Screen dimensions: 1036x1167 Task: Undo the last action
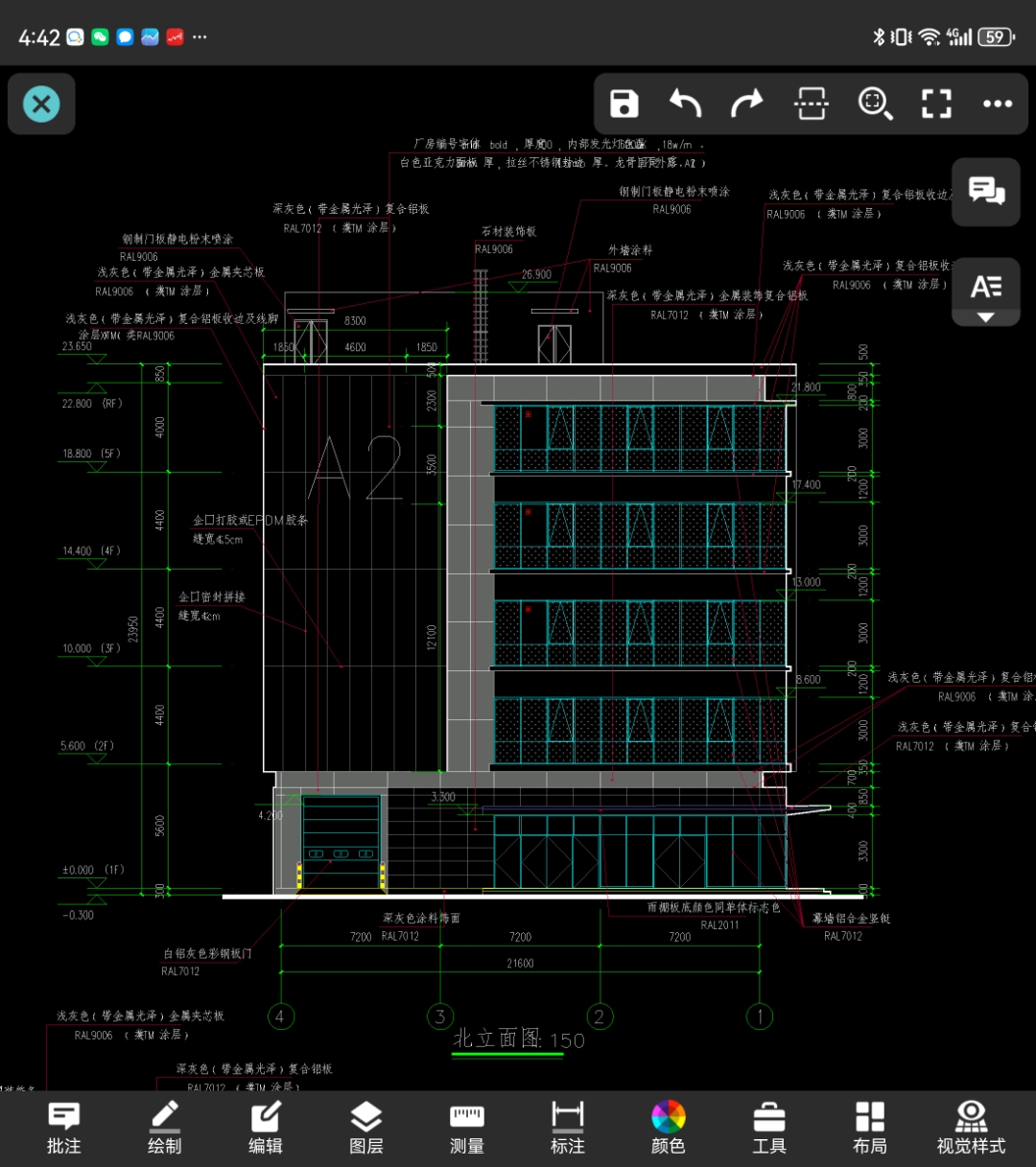[685, 104]
